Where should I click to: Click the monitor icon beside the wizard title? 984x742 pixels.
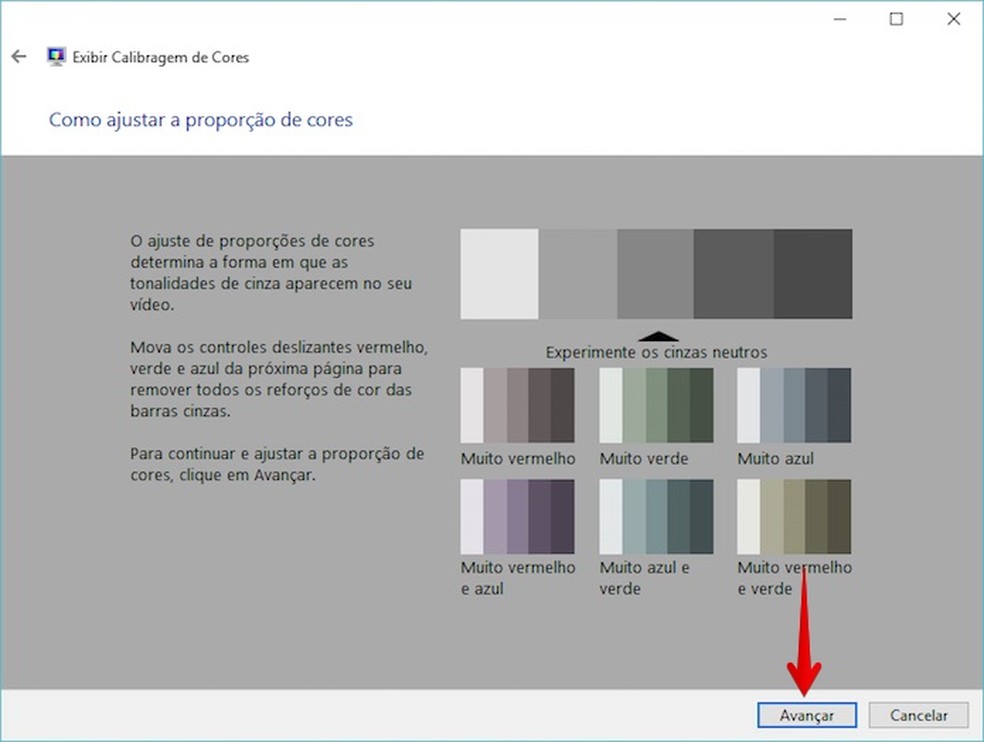[54, 57]
